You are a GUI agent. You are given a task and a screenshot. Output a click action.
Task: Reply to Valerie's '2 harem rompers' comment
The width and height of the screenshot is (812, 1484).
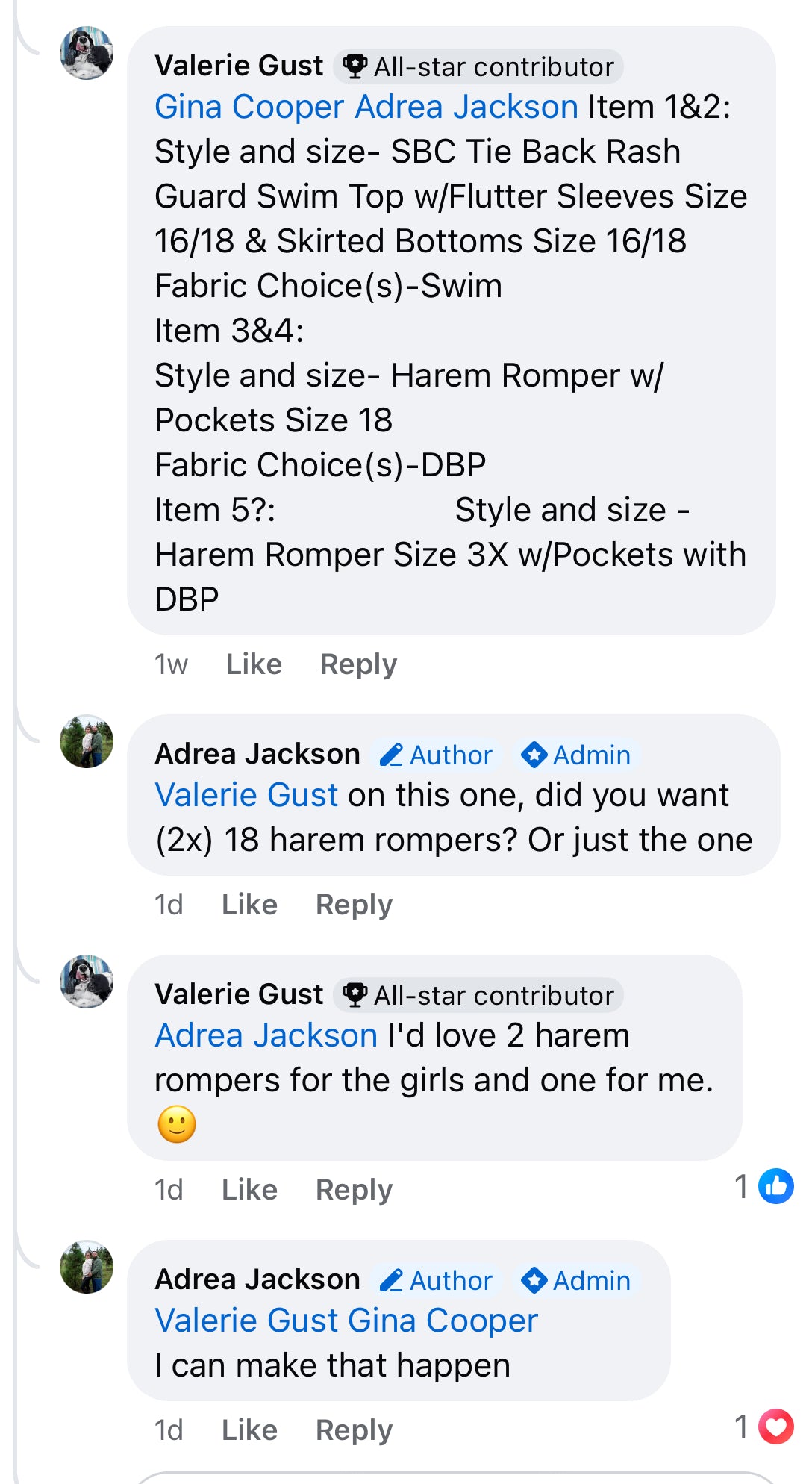(354, 1190)
